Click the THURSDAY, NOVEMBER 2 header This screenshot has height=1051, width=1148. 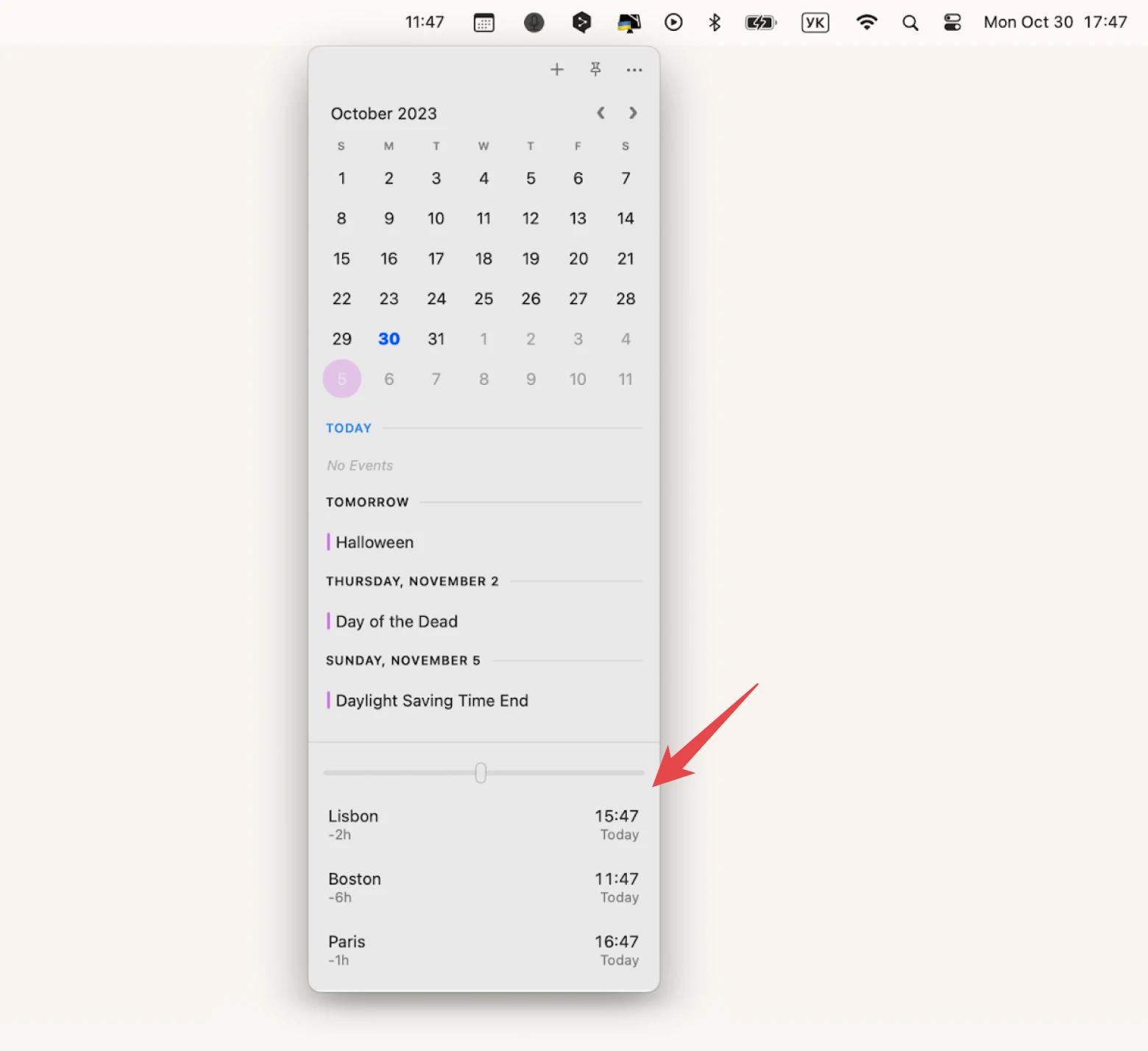pyautogui.click(x=412, y=581)
